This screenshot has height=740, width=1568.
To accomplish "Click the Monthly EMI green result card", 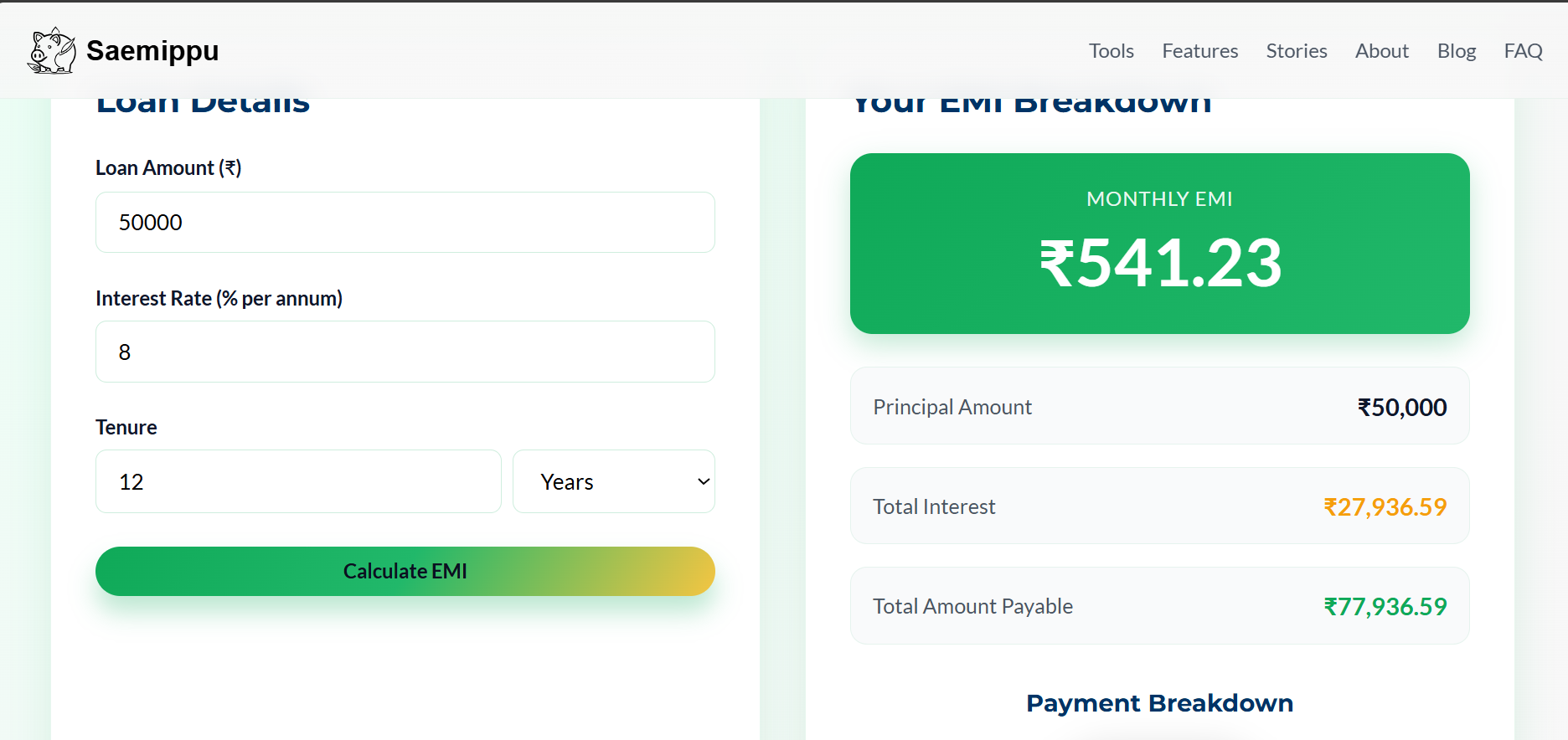I will point(1159,244).
